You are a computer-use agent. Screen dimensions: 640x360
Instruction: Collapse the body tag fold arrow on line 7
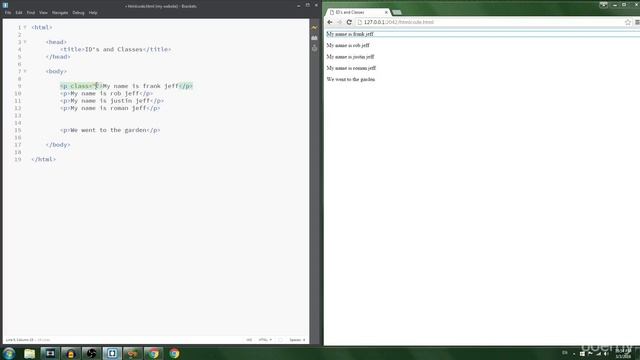[25, 71]
